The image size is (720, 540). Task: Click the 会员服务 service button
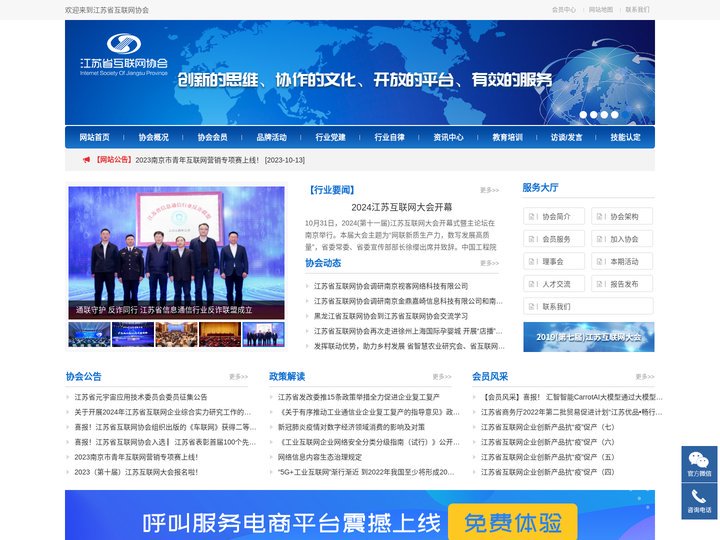pyautogui.click(x=554, y=239)
